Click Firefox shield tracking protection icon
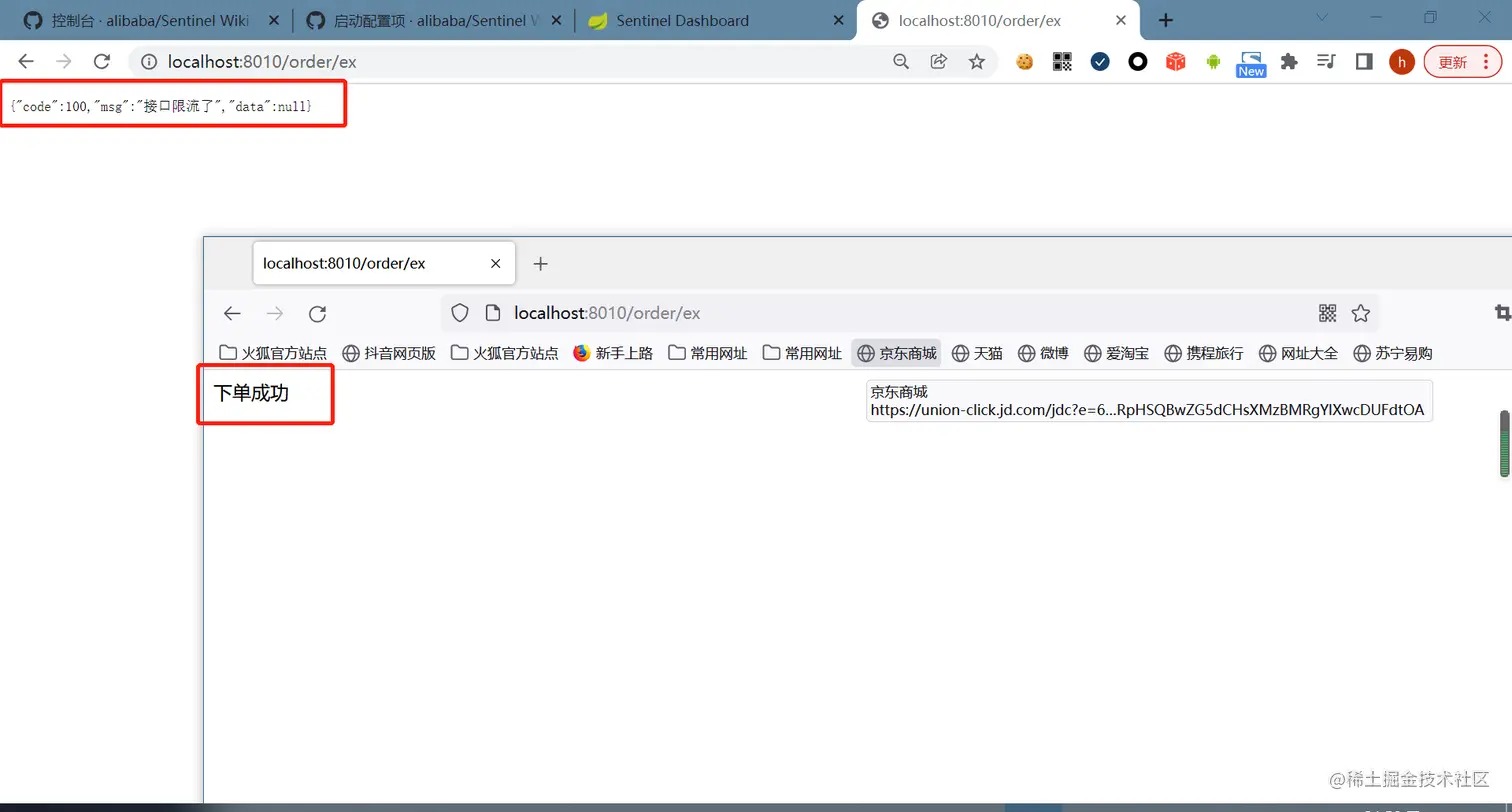 pyautogui.click(x=460, y=313)
